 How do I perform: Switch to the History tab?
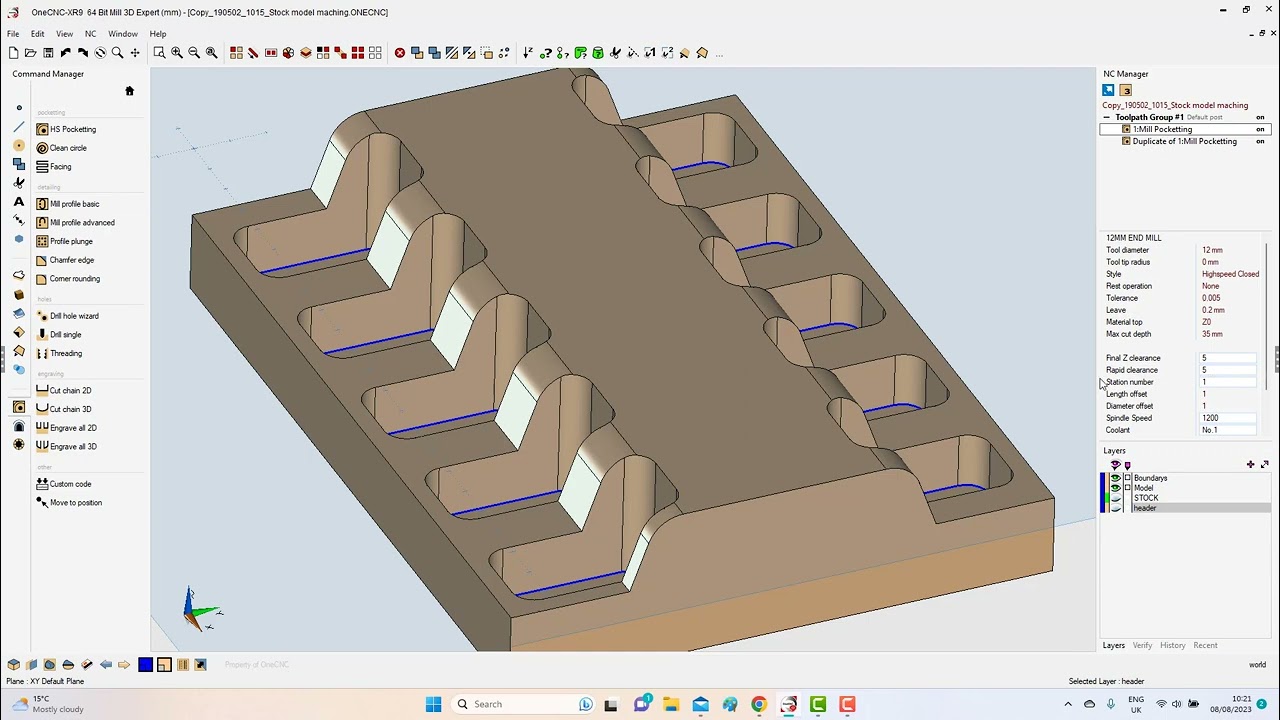click(x=1173, y=645)
